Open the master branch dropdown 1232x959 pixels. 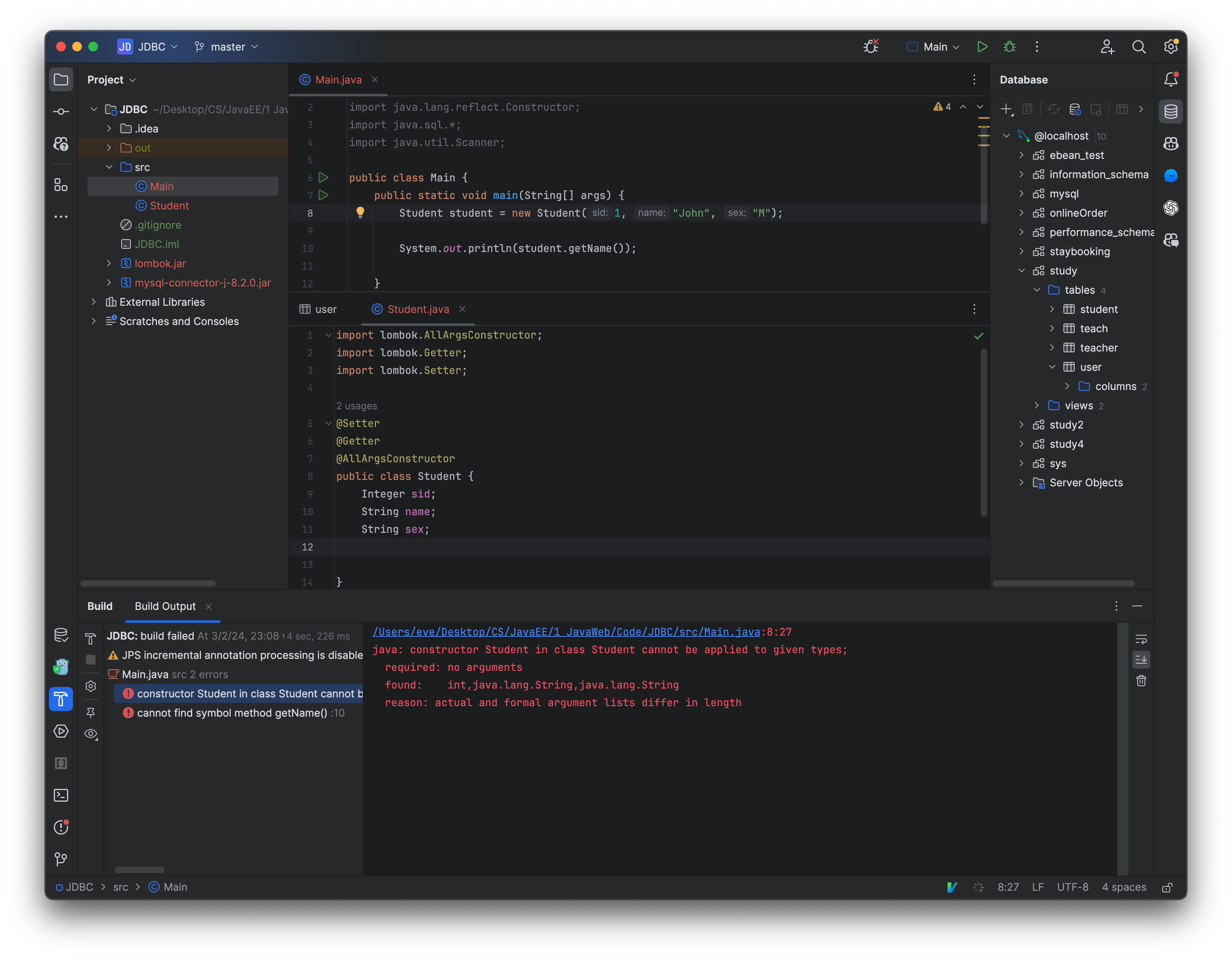tap(227, 47)
